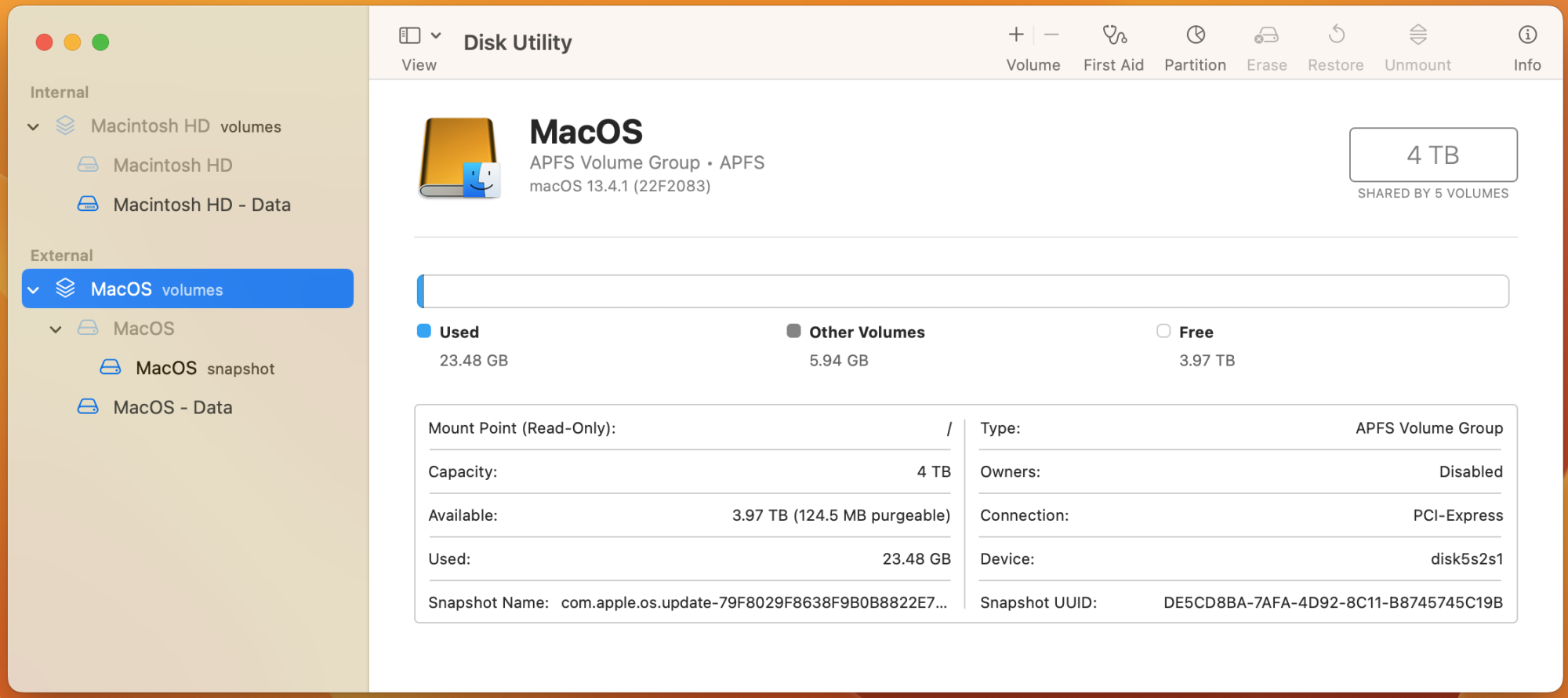Click the Internal section header
The height and width of the screenshot is (698, 1568).
pyautogui.click(x=60, y=93)
